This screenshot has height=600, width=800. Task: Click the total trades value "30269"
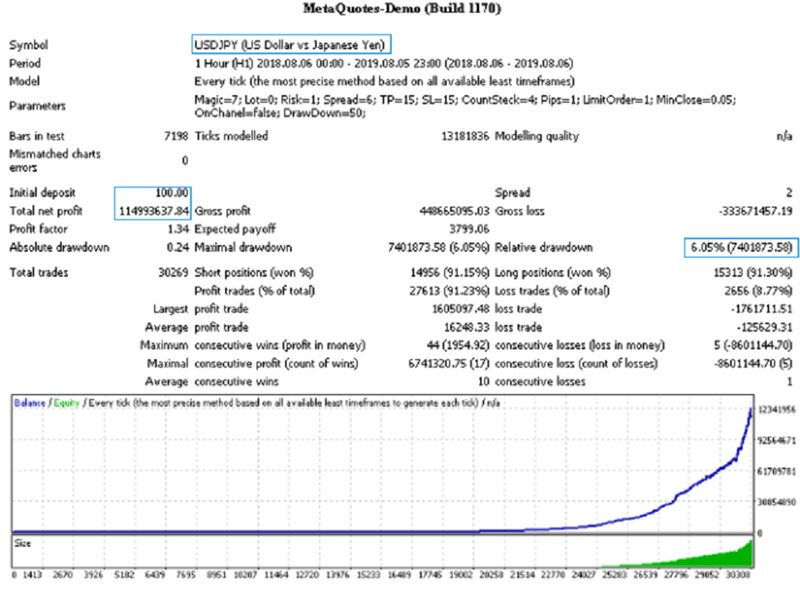pos(173,273)
